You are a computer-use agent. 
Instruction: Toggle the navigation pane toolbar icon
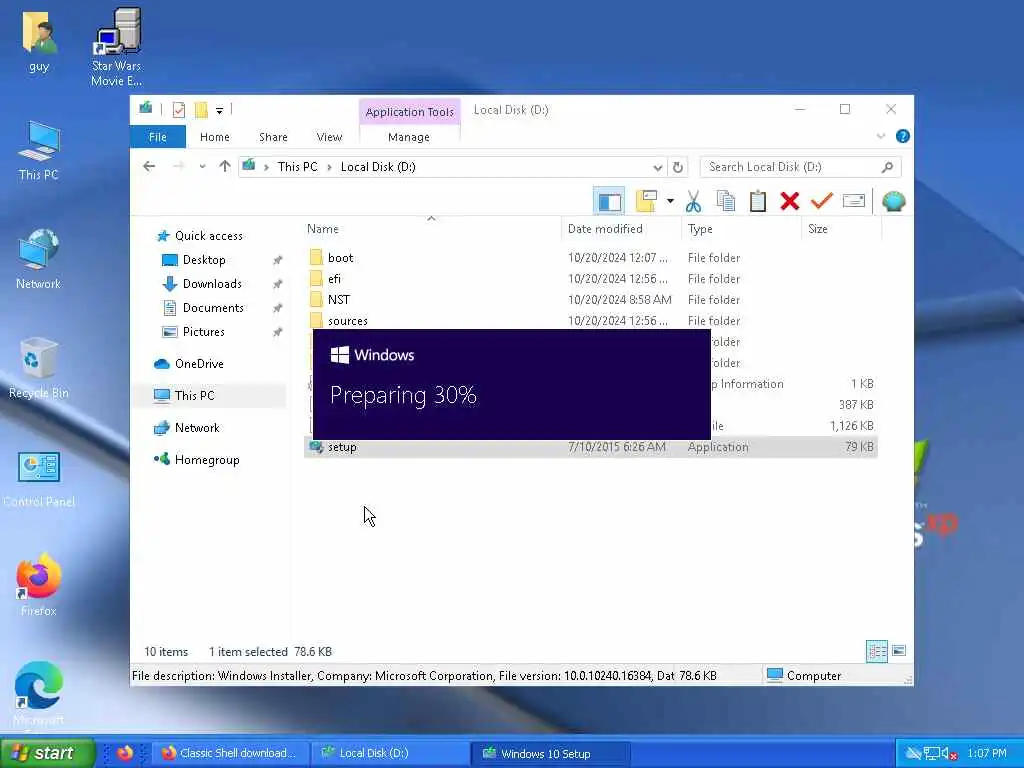pyautogui.click(x=609, y=201)
